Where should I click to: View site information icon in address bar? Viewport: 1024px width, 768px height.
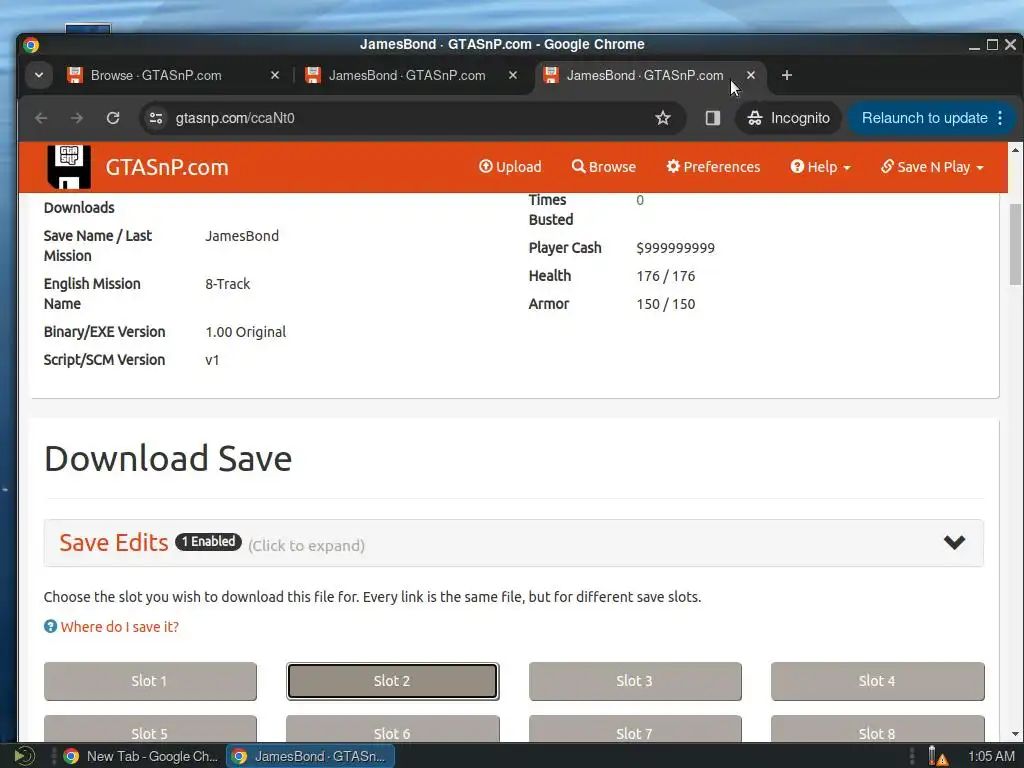pyautogui.click(x=156, y=118)
